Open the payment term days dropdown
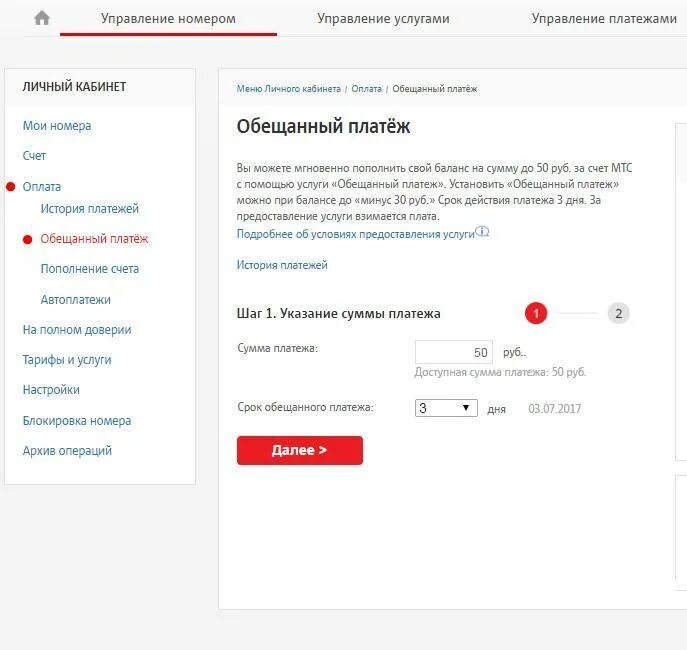 tap(446, 408)
